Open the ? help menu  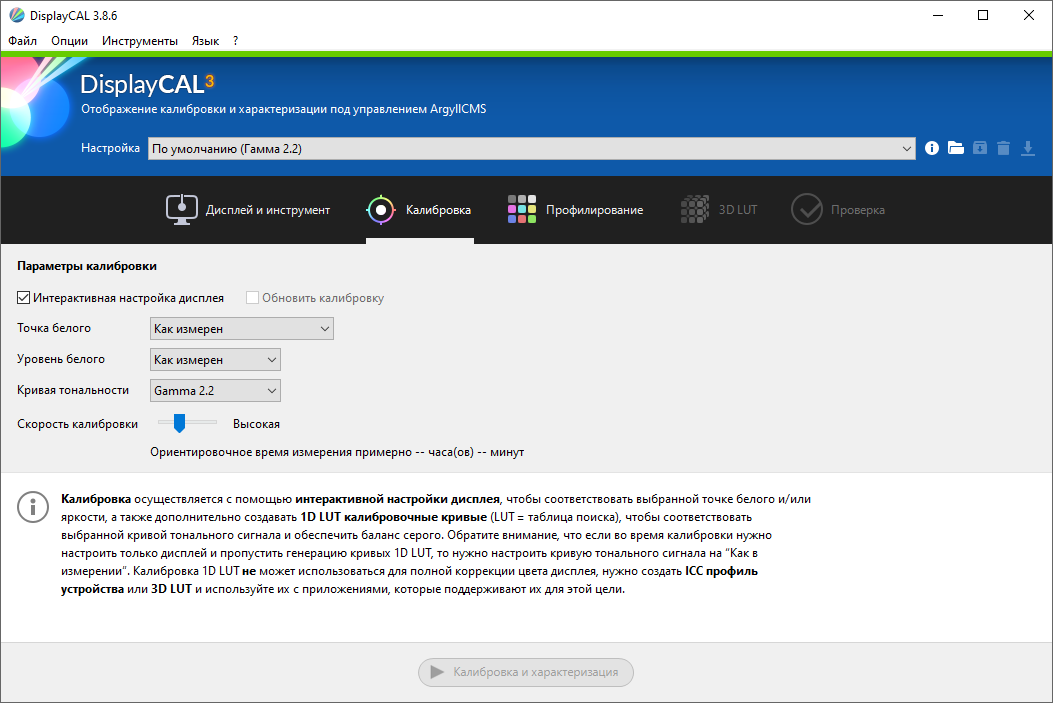coord(235,41)
